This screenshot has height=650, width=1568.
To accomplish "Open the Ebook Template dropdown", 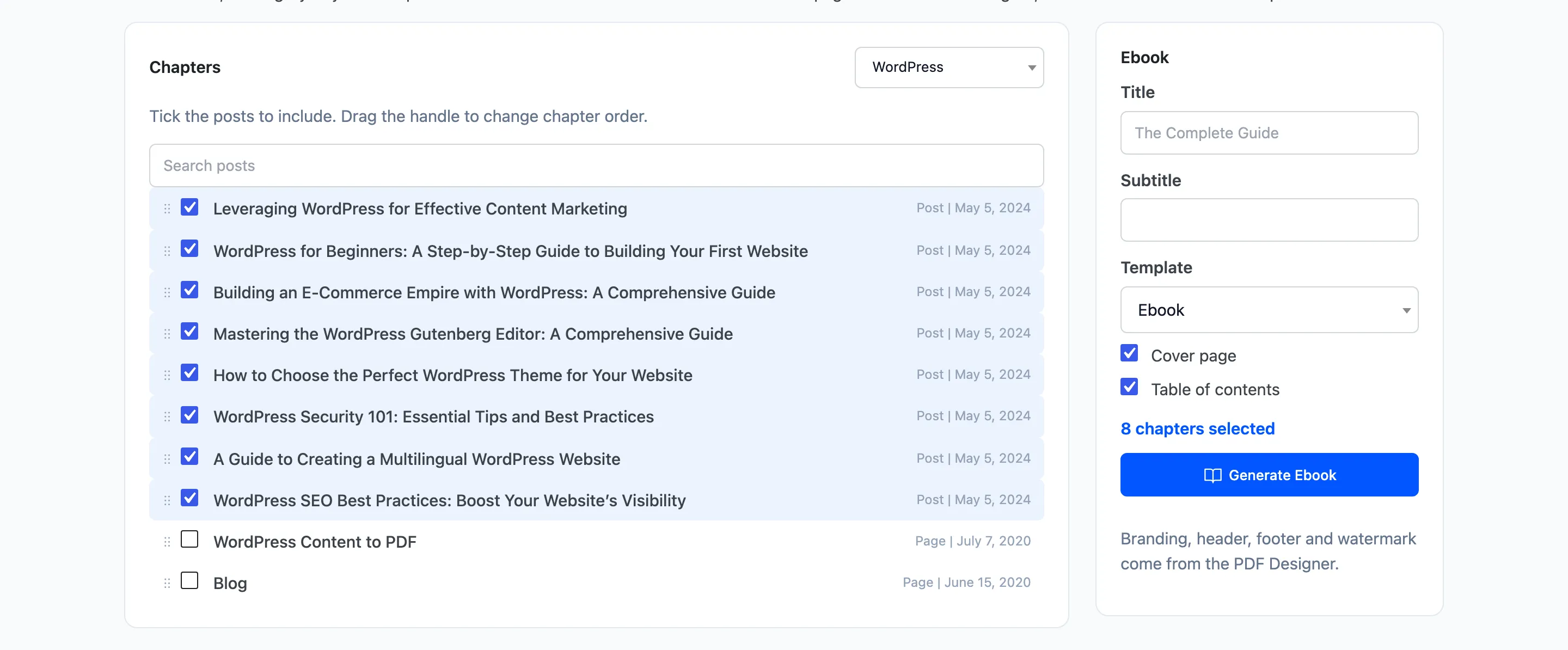I will click(1269, 310).
